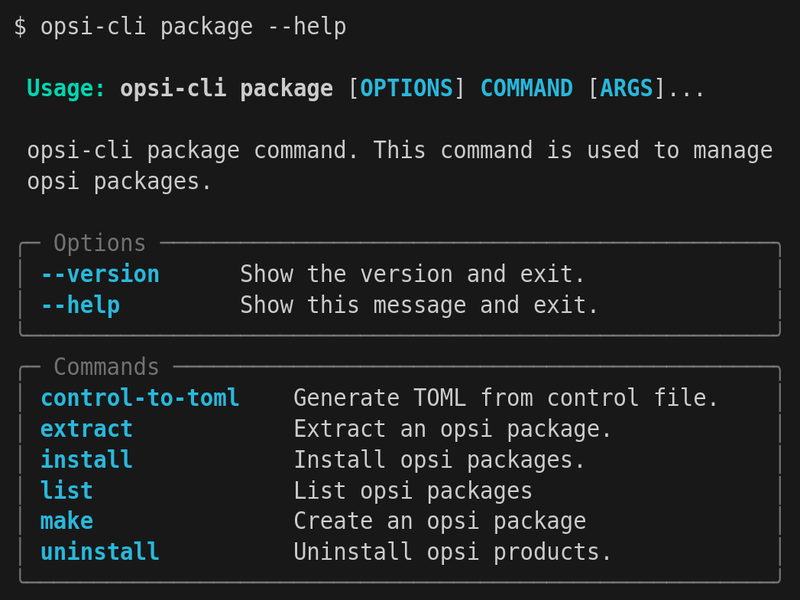Click the green Usage: label
The image size is (800, 600).
tap(66, 89)
